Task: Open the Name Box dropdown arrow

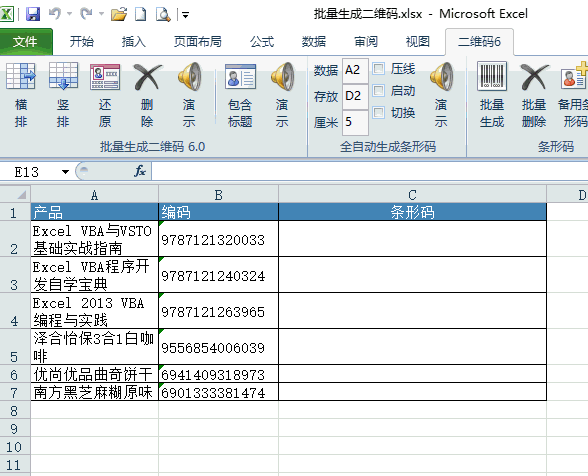Action: (65, 172)
